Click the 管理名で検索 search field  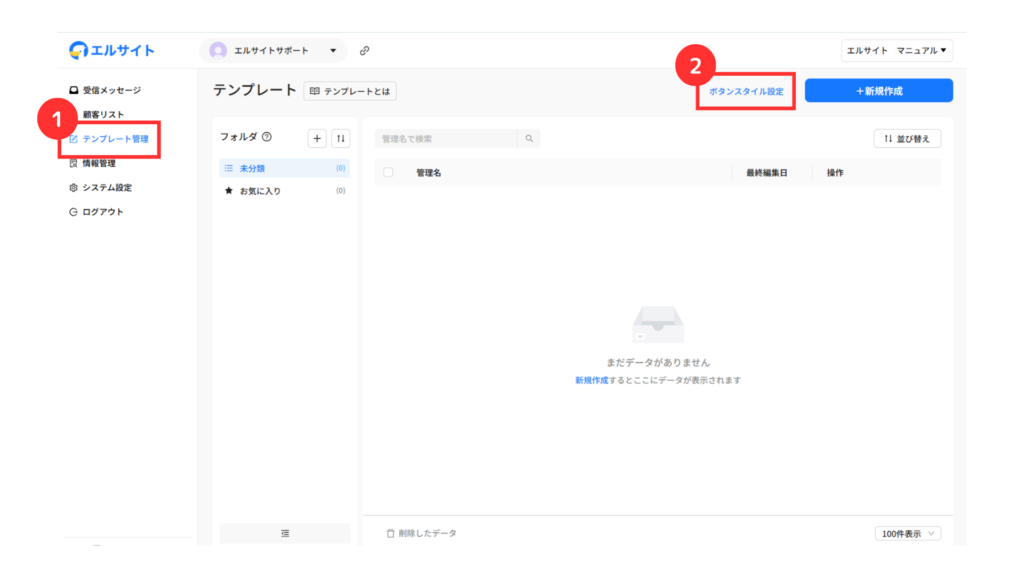click(446, 139)
